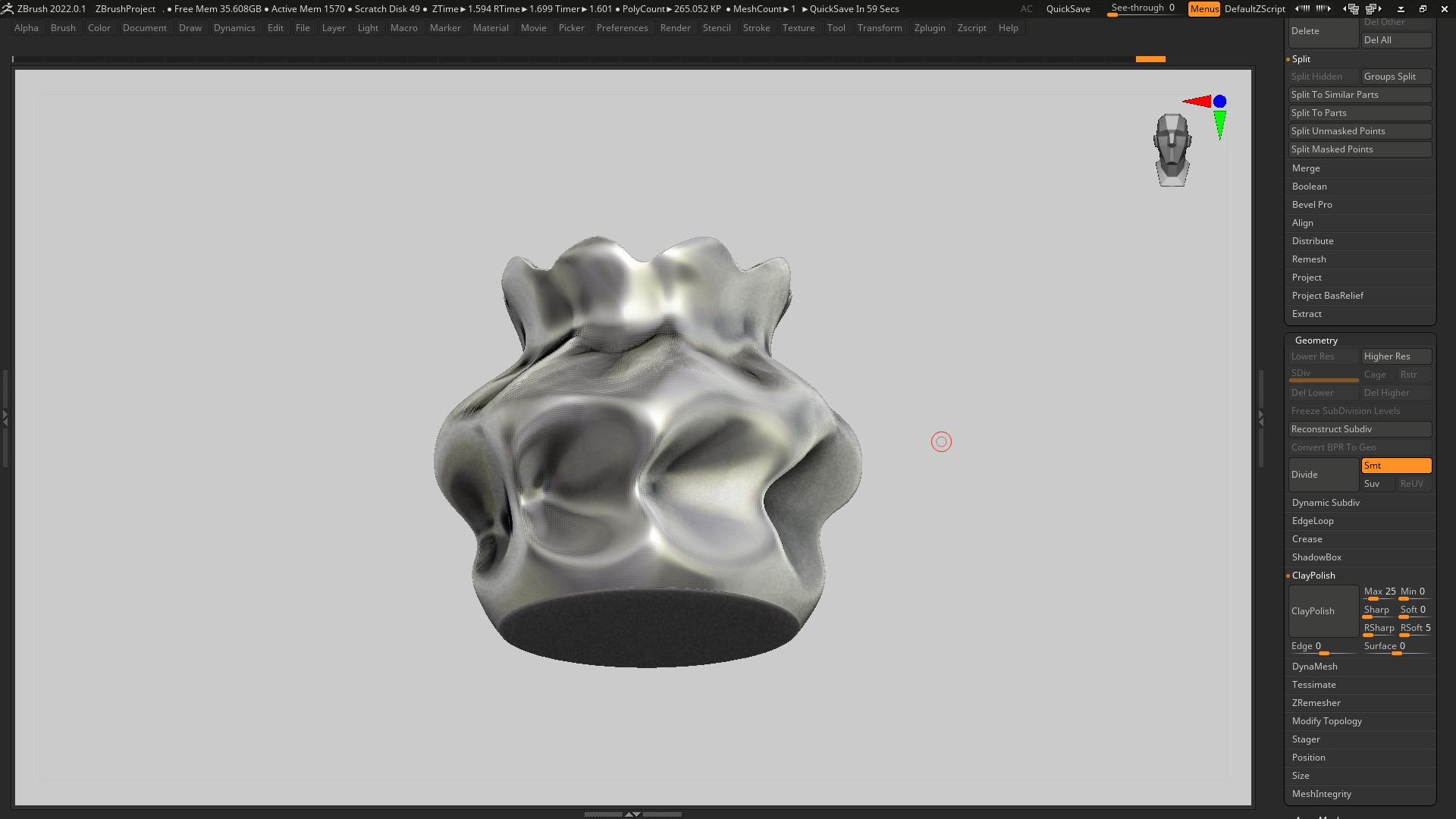Viewport: 1456px width, 819px height.
Task: Adjust the ClayPolish Edge slider
Action: click(x=1323, y=647)
